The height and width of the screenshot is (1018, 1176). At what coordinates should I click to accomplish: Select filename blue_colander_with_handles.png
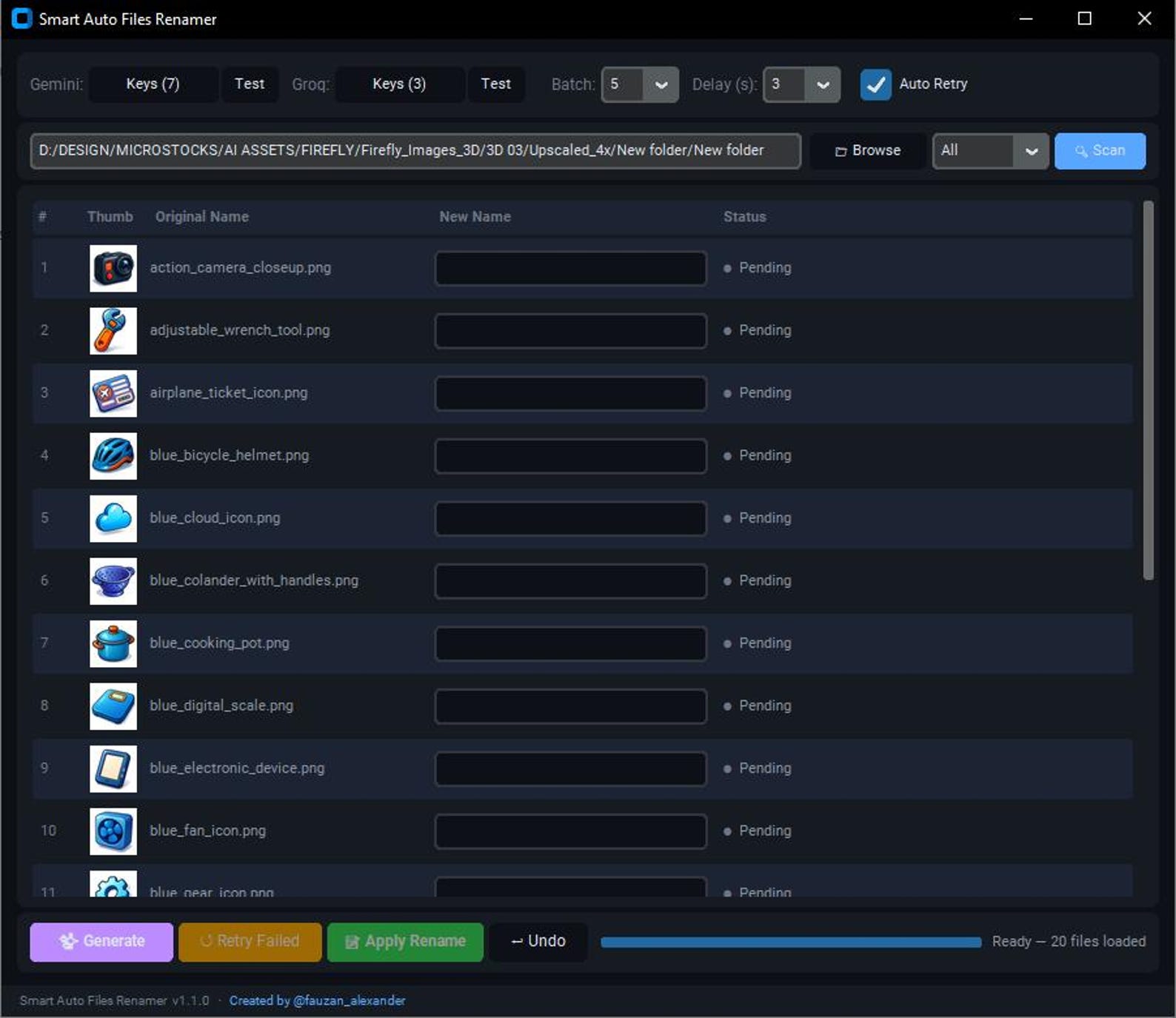(x=254, y=581)
